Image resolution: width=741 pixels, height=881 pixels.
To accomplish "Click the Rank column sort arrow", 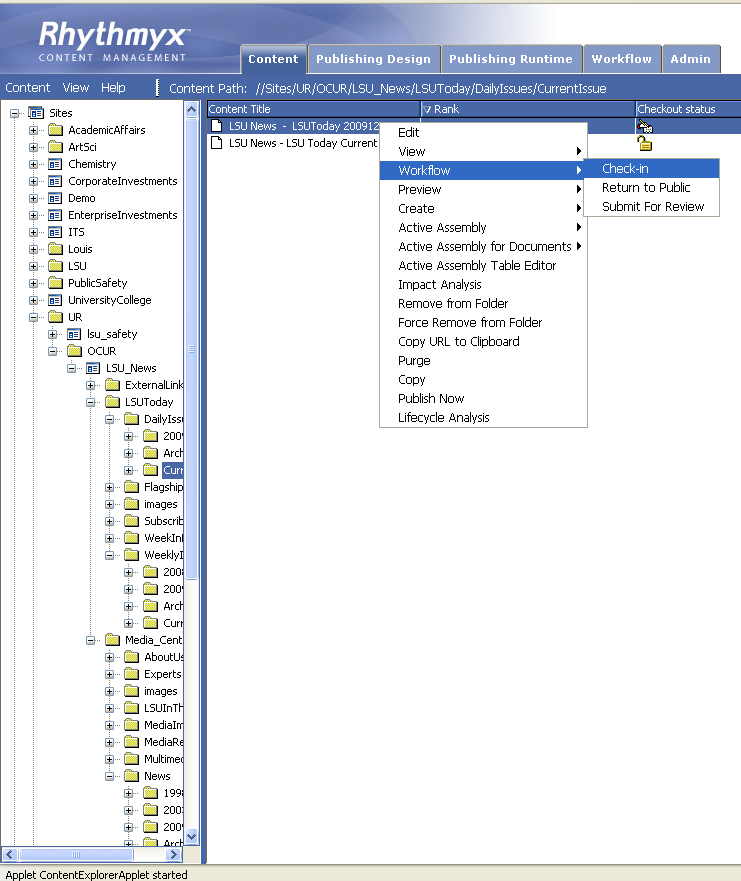I will point(427,110).
